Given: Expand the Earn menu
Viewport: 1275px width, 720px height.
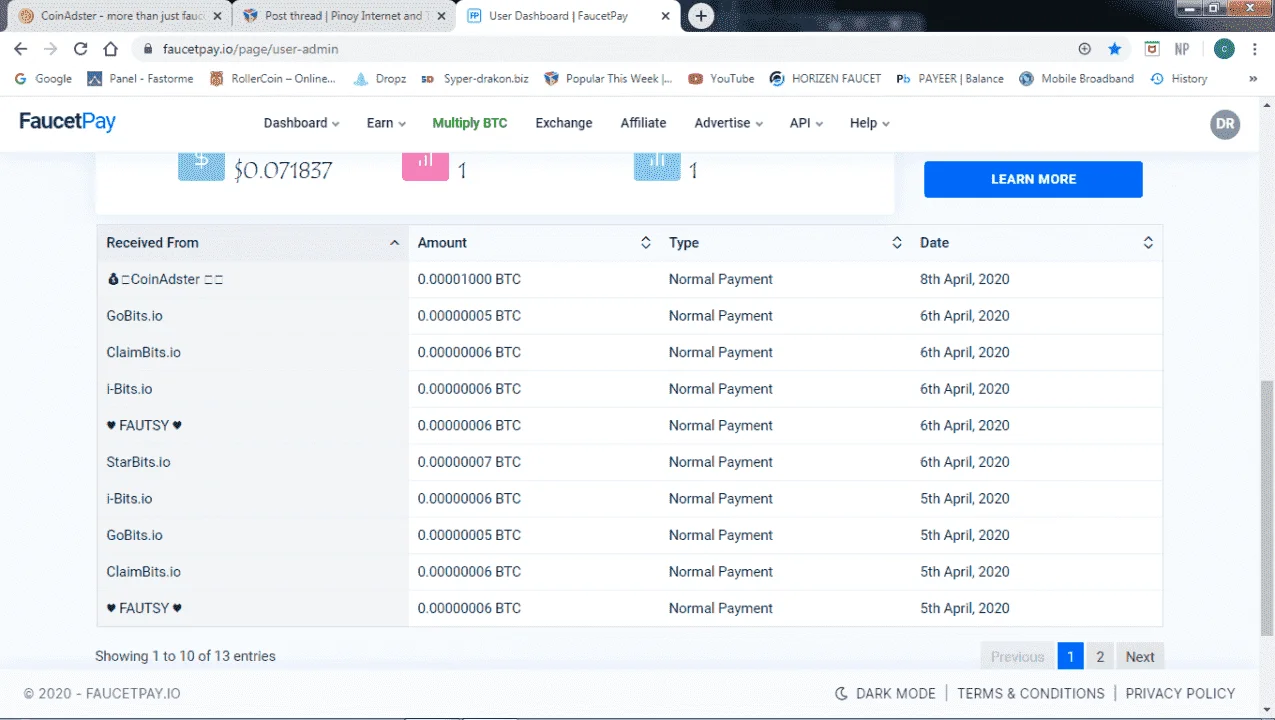Looking at the screenshot, I should 386,123.
